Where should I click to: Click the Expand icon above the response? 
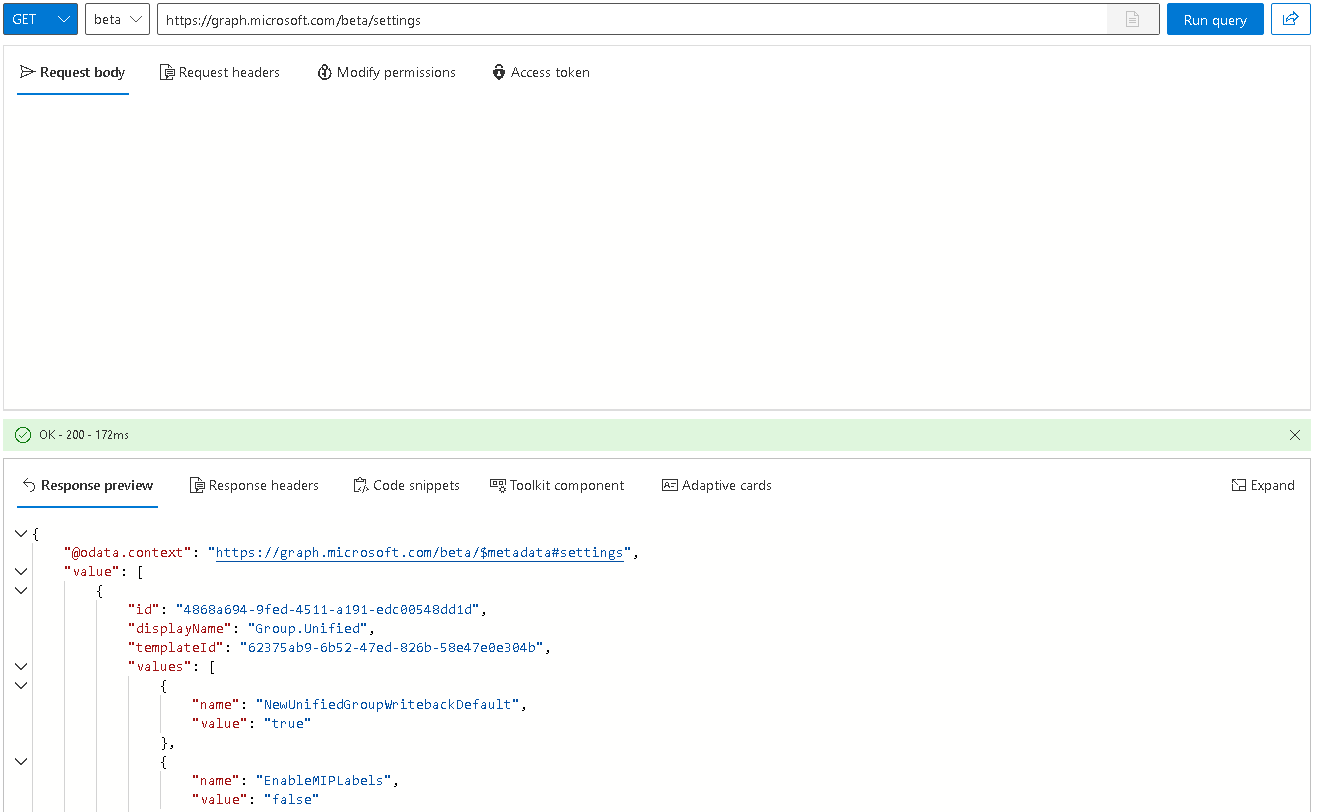click(1238, 485)
